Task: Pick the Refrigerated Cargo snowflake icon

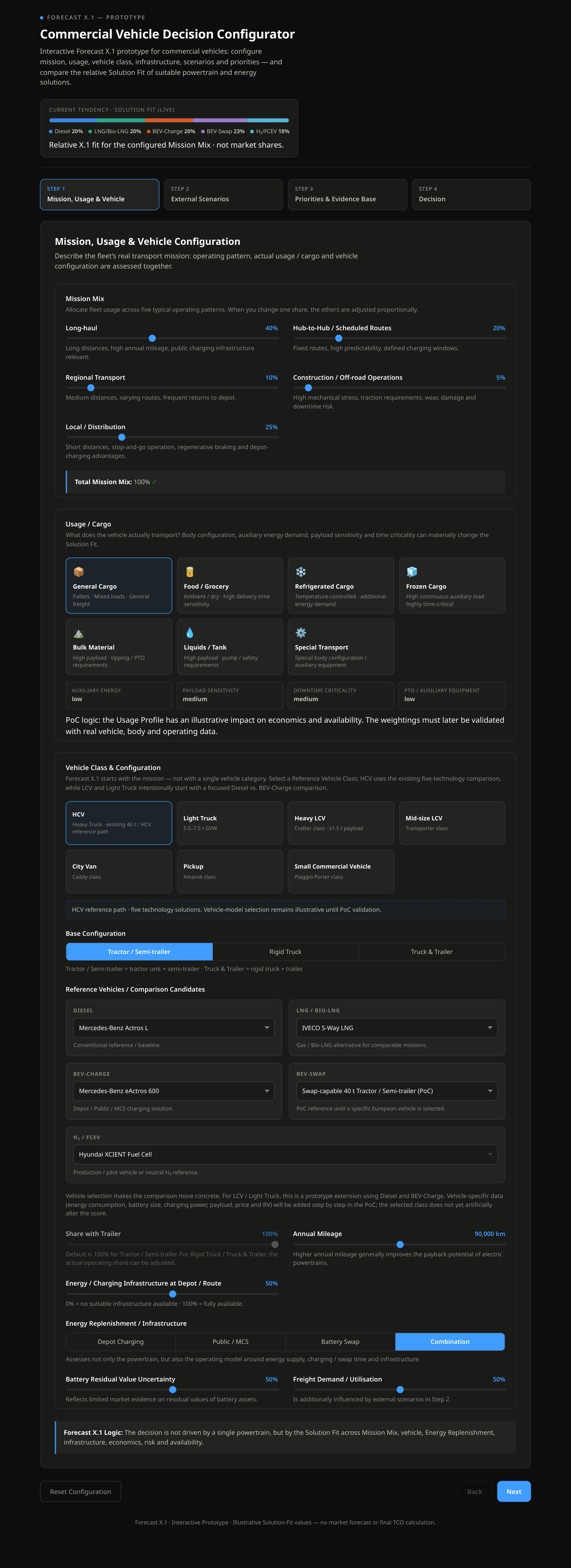Action: (301, 572)
